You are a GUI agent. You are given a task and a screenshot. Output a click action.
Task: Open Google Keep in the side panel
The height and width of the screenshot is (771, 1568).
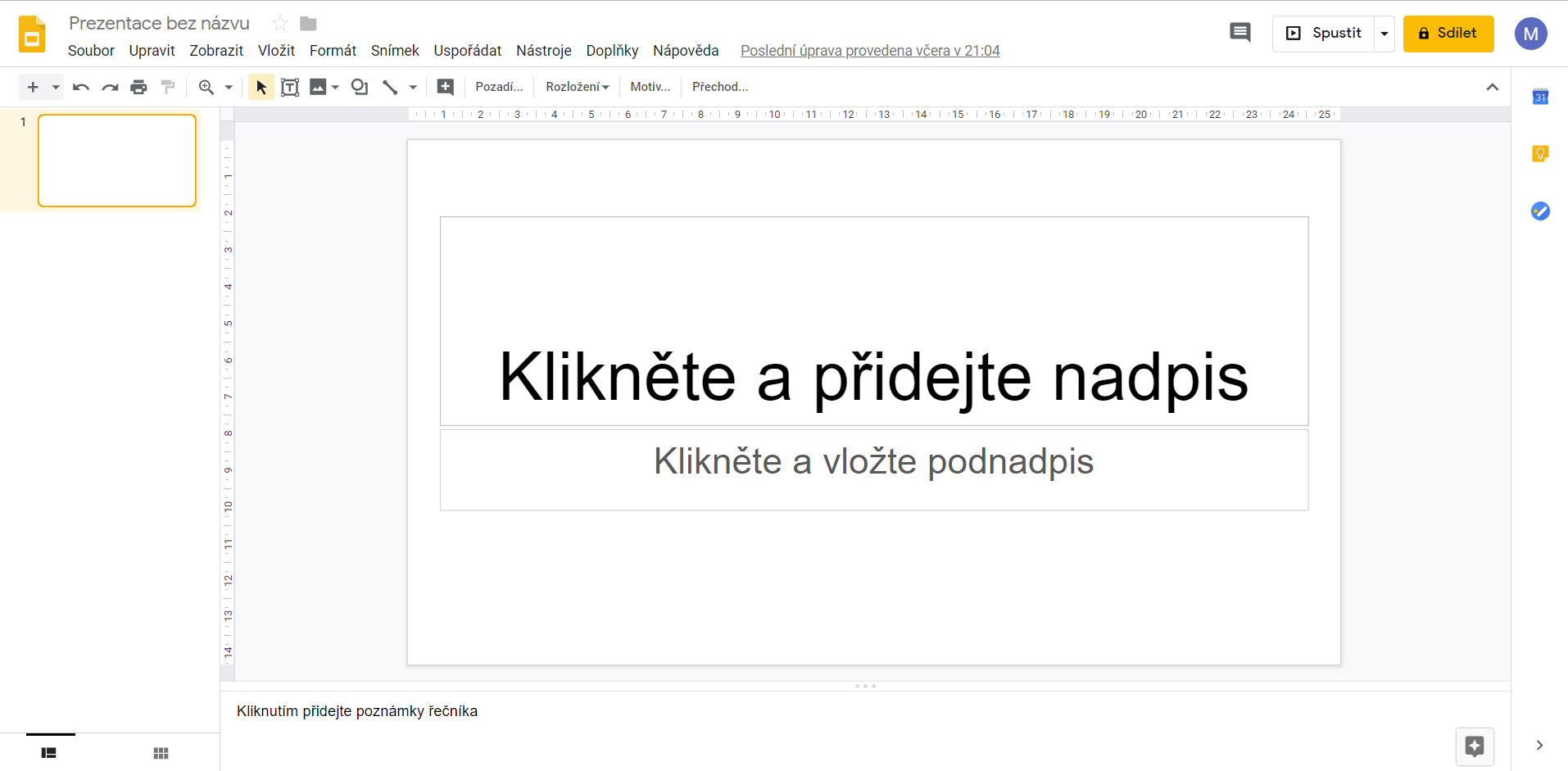click(1541, 153)
